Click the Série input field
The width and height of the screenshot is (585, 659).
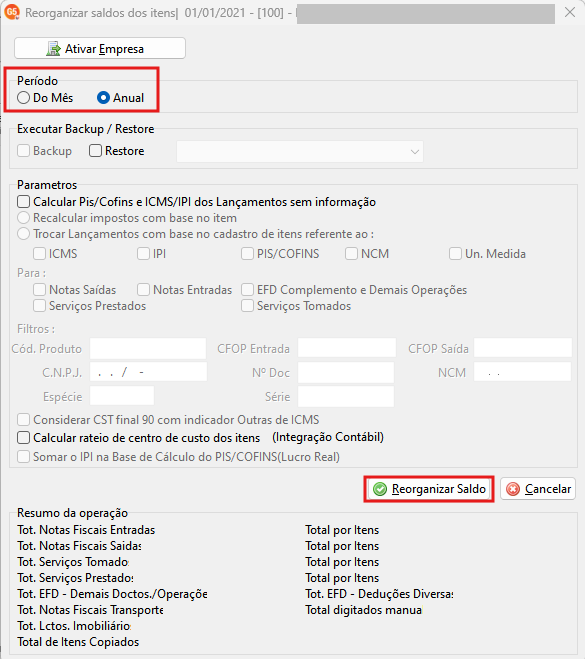coord(346,396)
